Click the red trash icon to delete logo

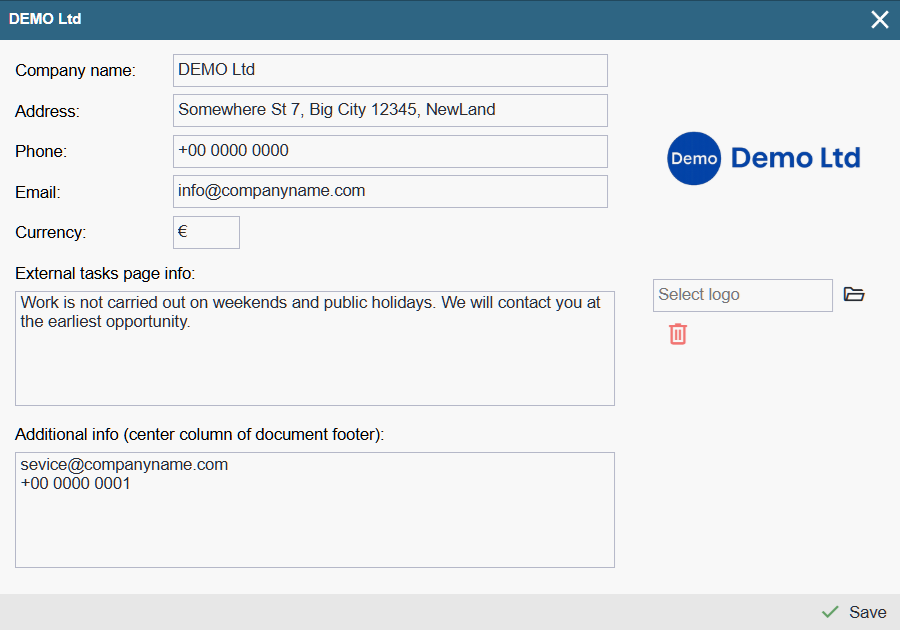coord(678,334)
